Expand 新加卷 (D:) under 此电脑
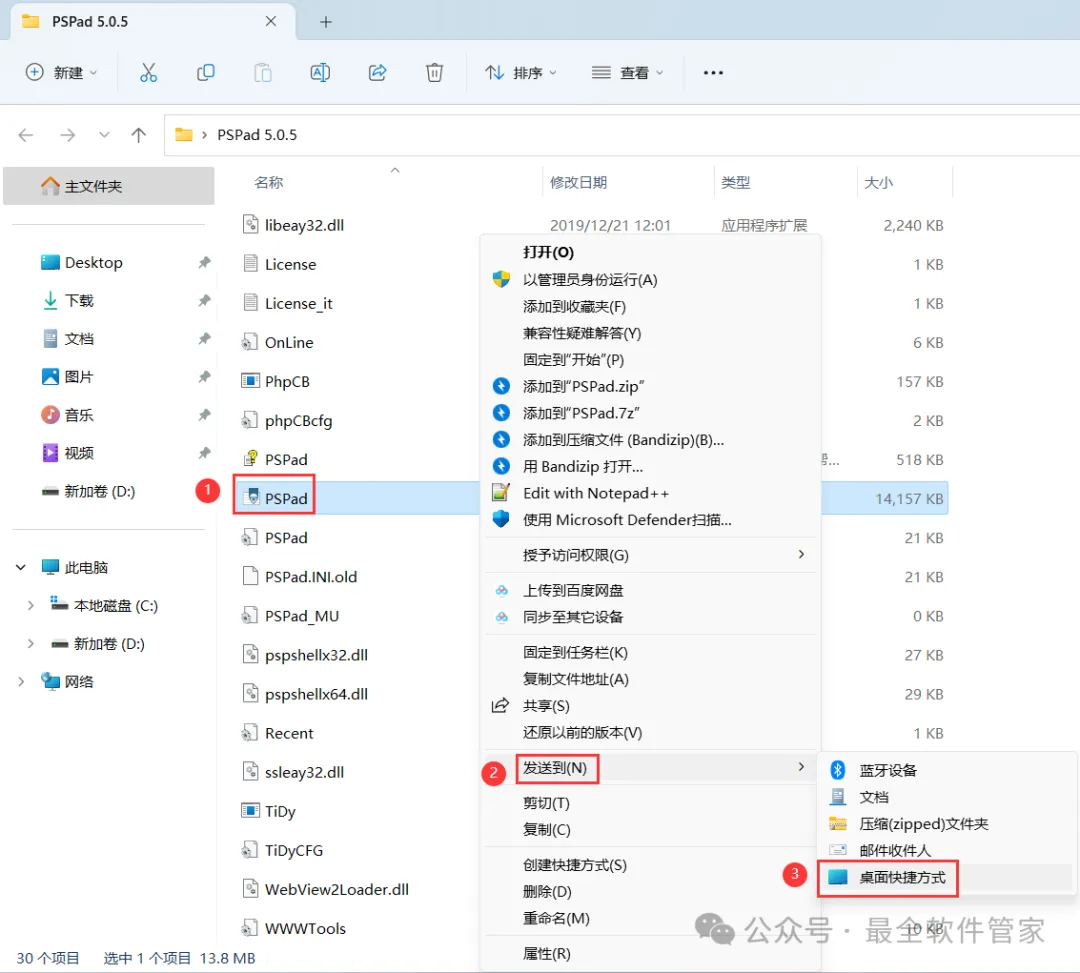Viewport: 1080px width, 973px height. 30,643
